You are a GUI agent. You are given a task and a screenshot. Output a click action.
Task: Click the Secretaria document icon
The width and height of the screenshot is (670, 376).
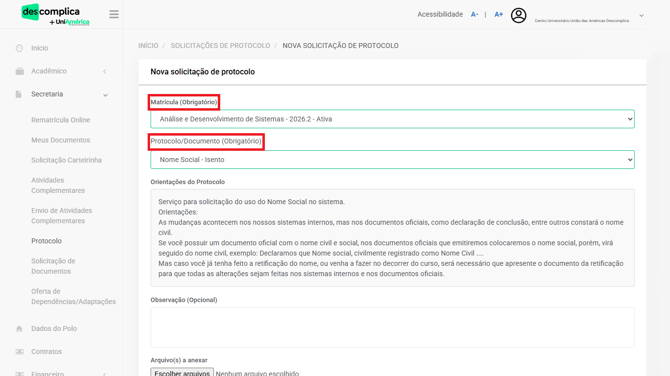[x=18, y=94]
